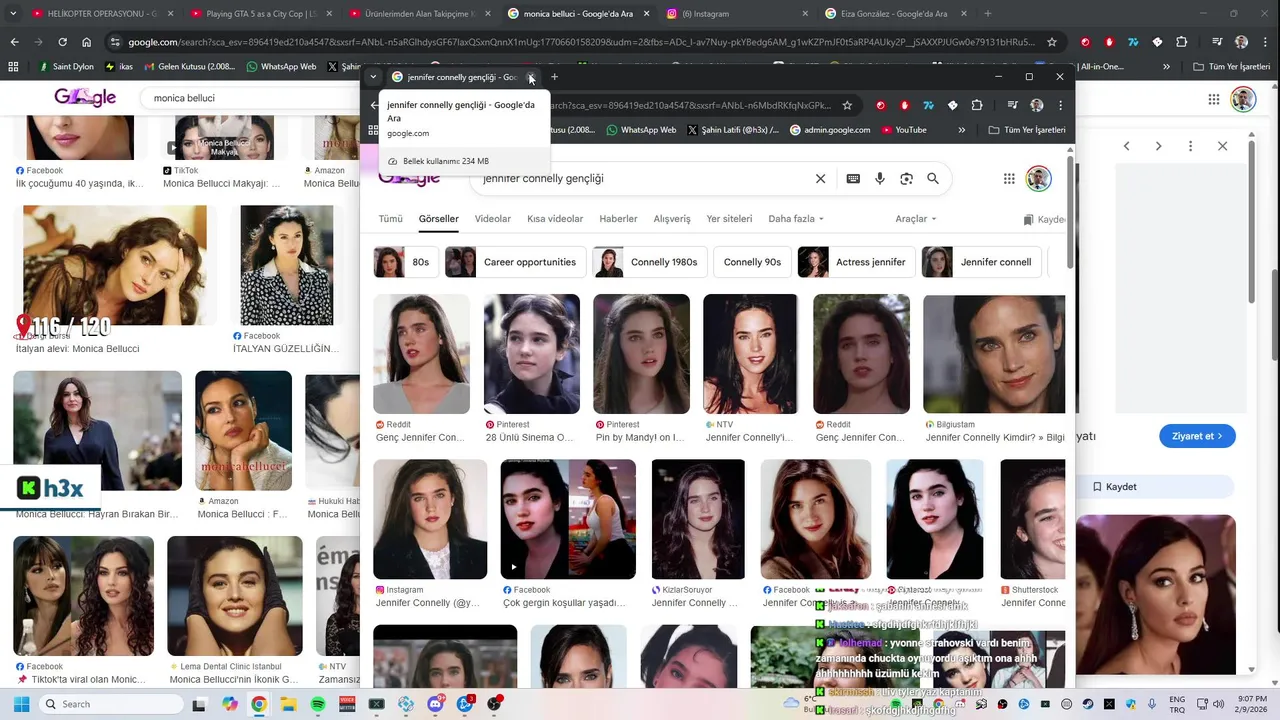Click monica bellucci search field in background

250,98
